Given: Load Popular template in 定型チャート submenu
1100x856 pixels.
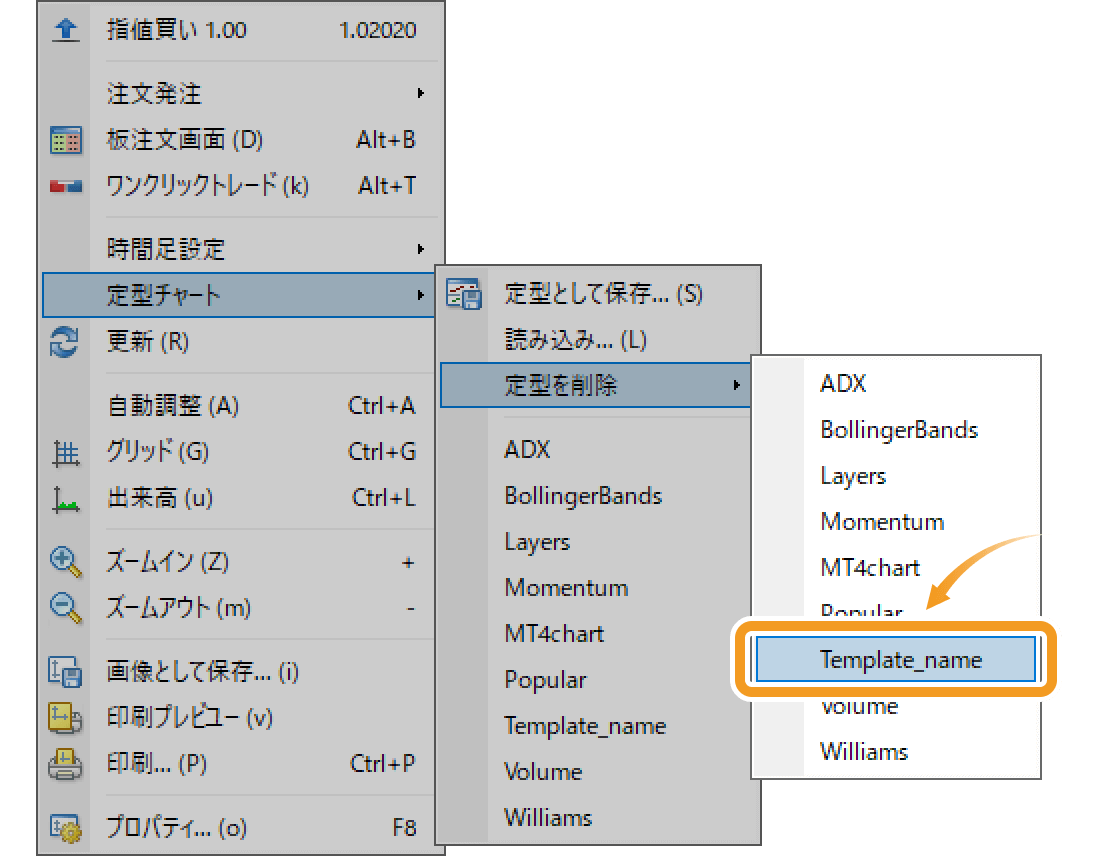Looking at the screenshot, I should tap(598, 680).
